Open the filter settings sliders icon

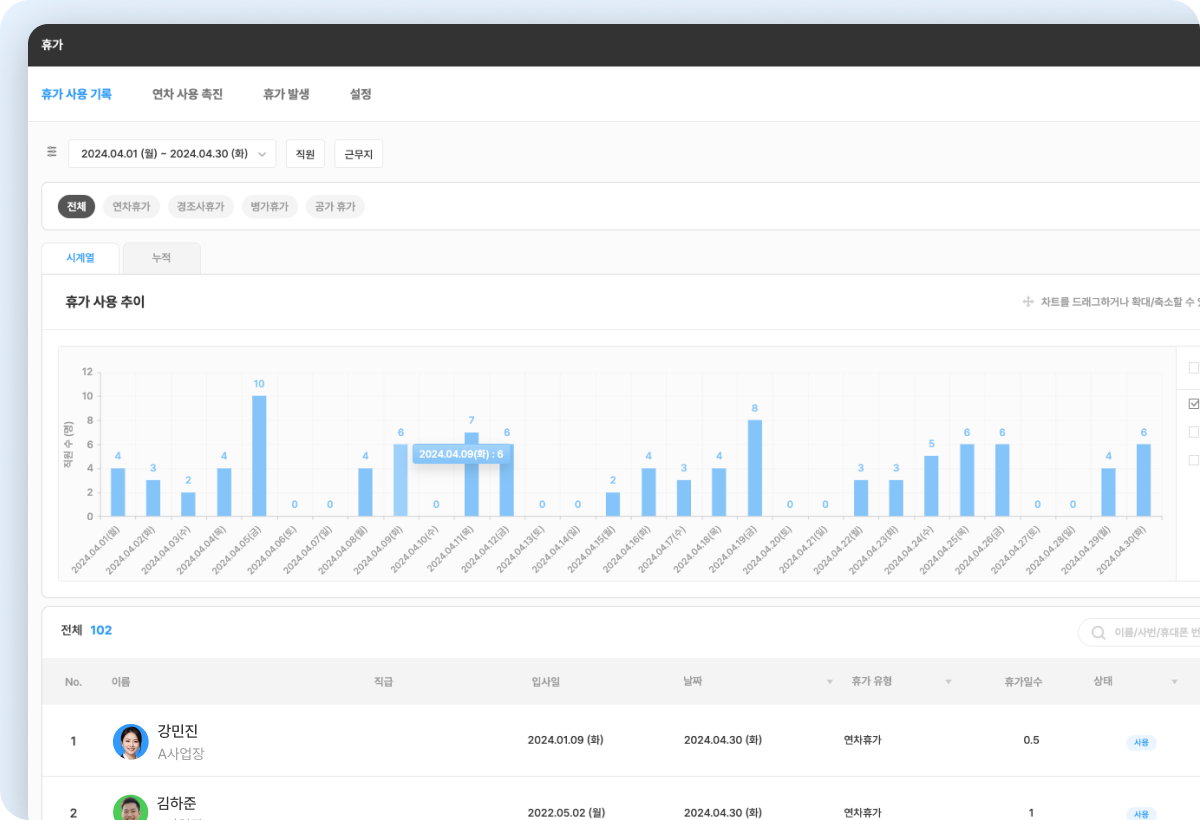point(52,152)
